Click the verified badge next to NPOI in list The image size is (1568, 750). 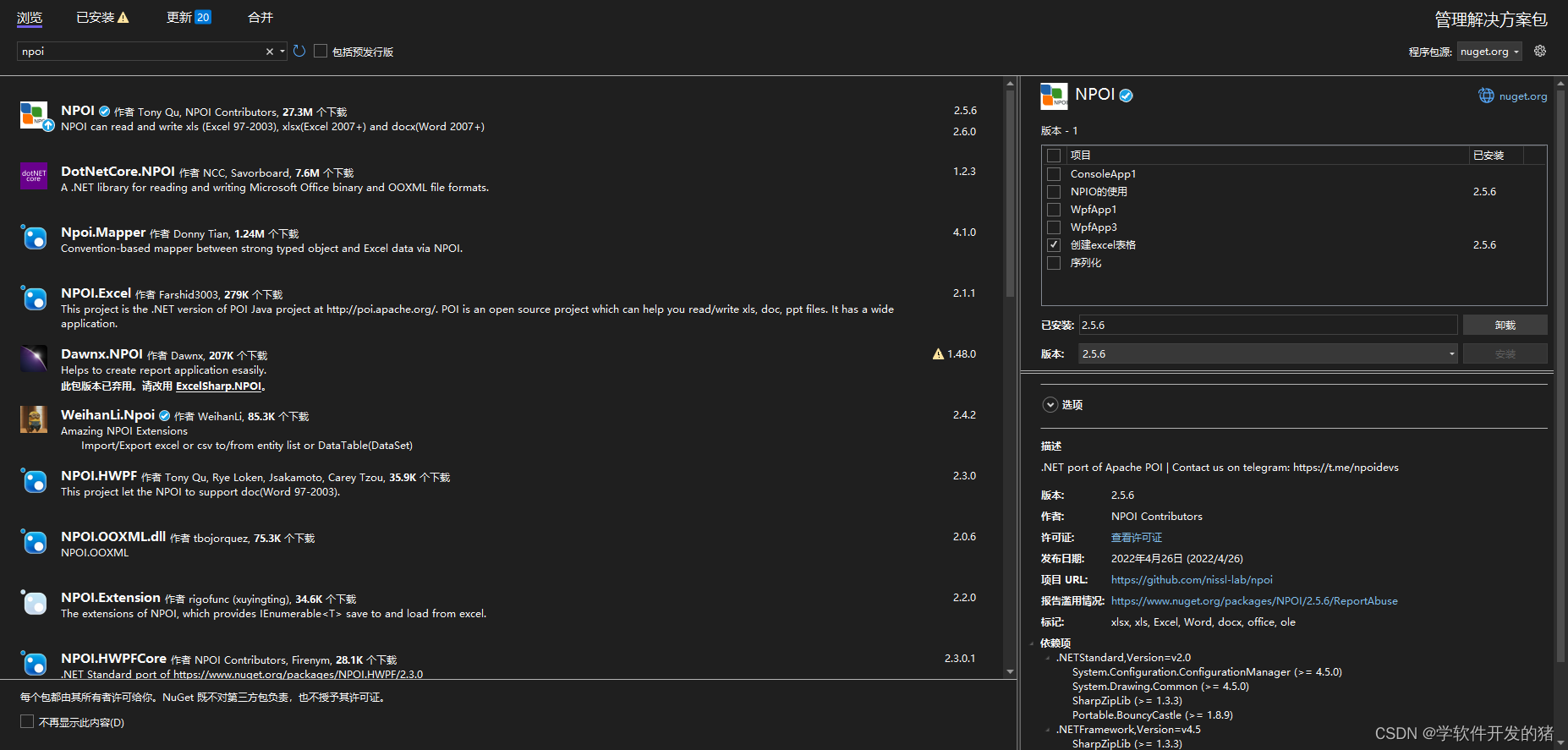pos(105,111)
